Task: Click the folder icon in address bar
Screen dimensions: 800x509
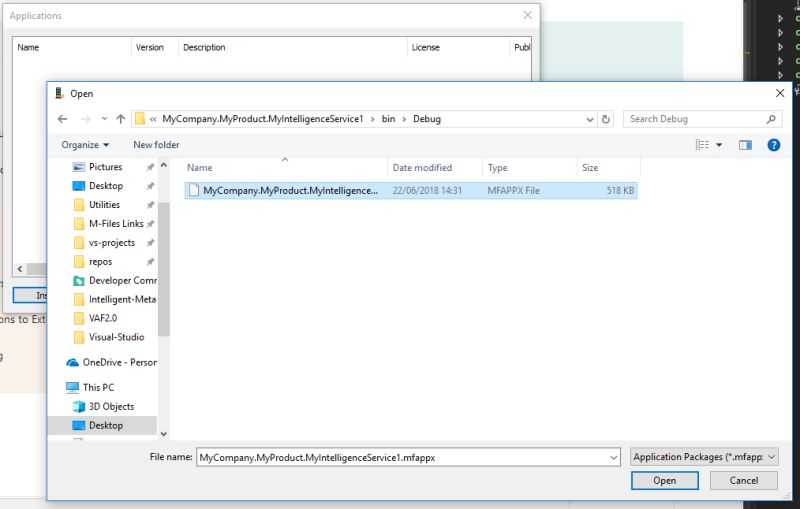Action: pyautogui.click(x=139, y=119)
